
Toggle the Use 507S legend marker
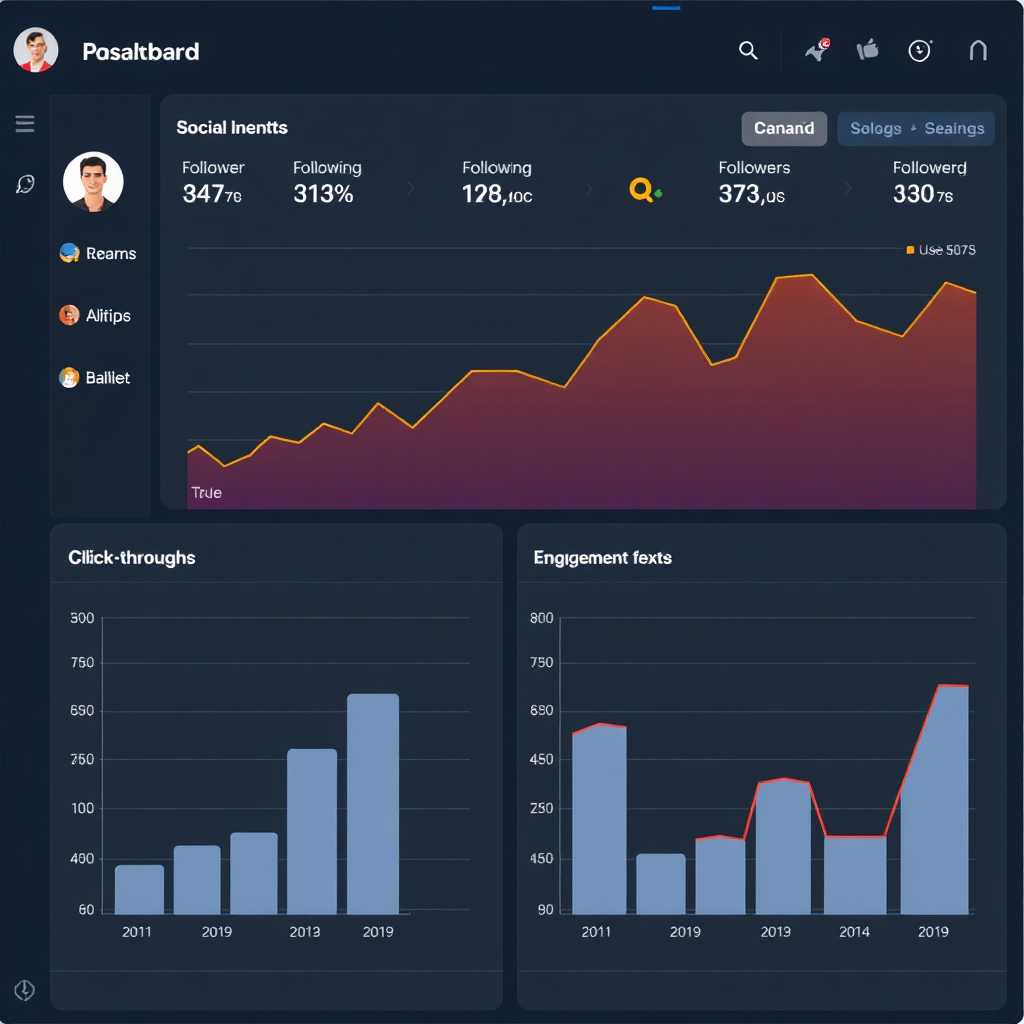point(910,250)
